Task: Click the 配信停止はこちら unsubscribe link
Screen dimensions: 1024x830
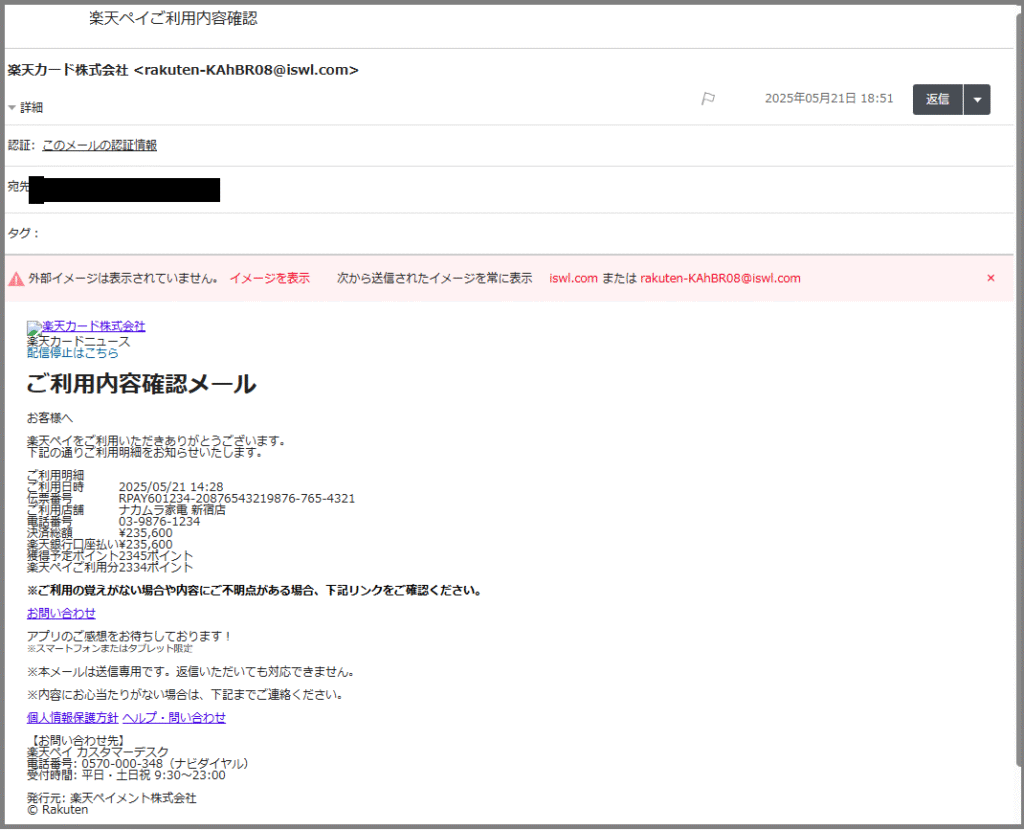Action: 72,353
